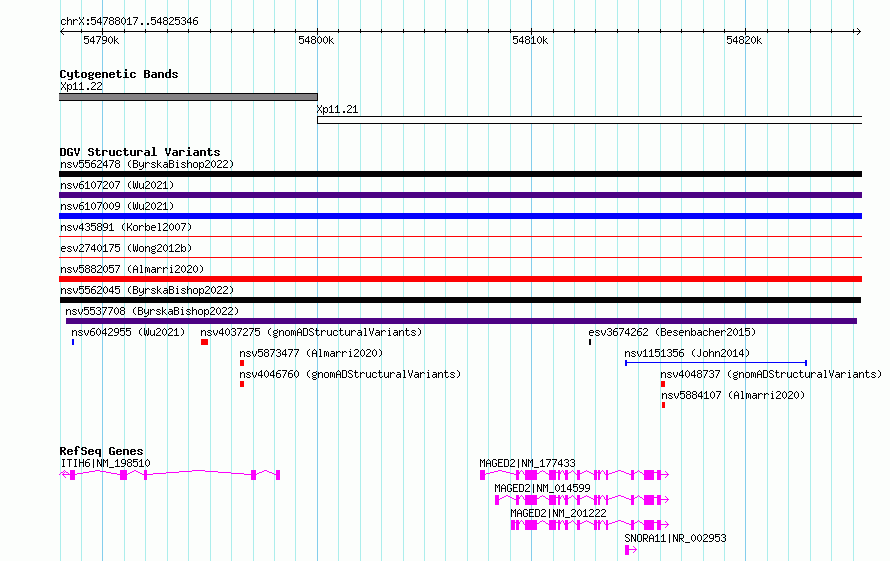Click the chrX:54788017..54825346 coordinates label

(129, 21)
